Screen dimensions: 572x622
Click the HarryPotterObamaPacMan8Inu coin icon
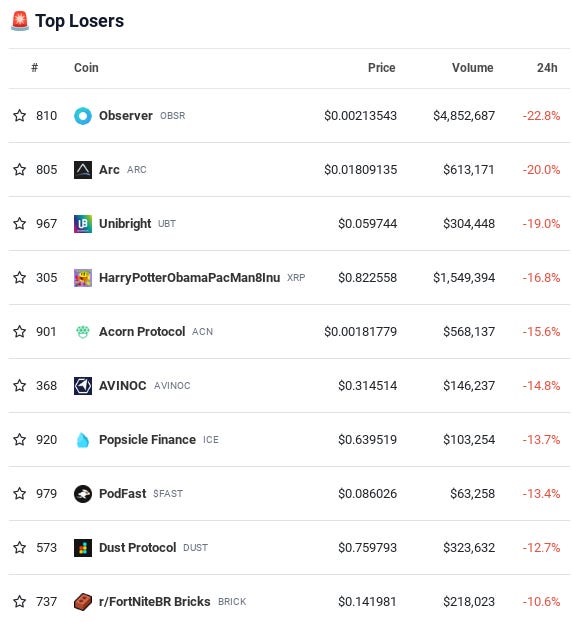(x=83, y=278)
